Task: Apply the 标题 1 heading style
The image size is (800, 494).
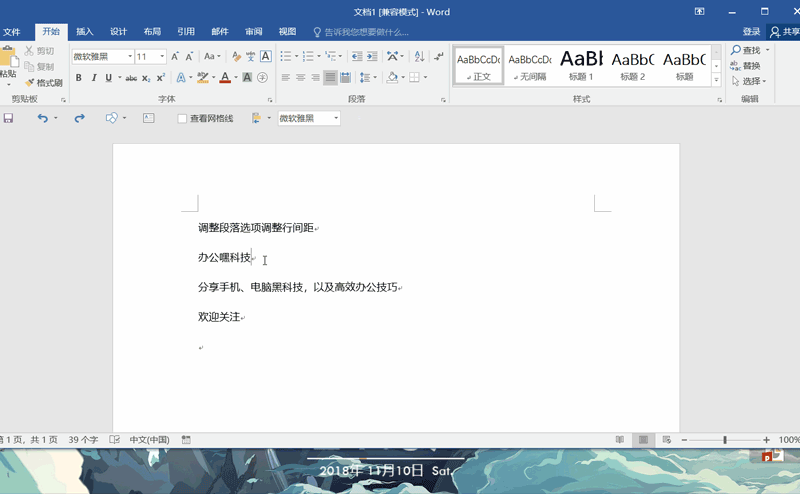Action: pos(581,65)
